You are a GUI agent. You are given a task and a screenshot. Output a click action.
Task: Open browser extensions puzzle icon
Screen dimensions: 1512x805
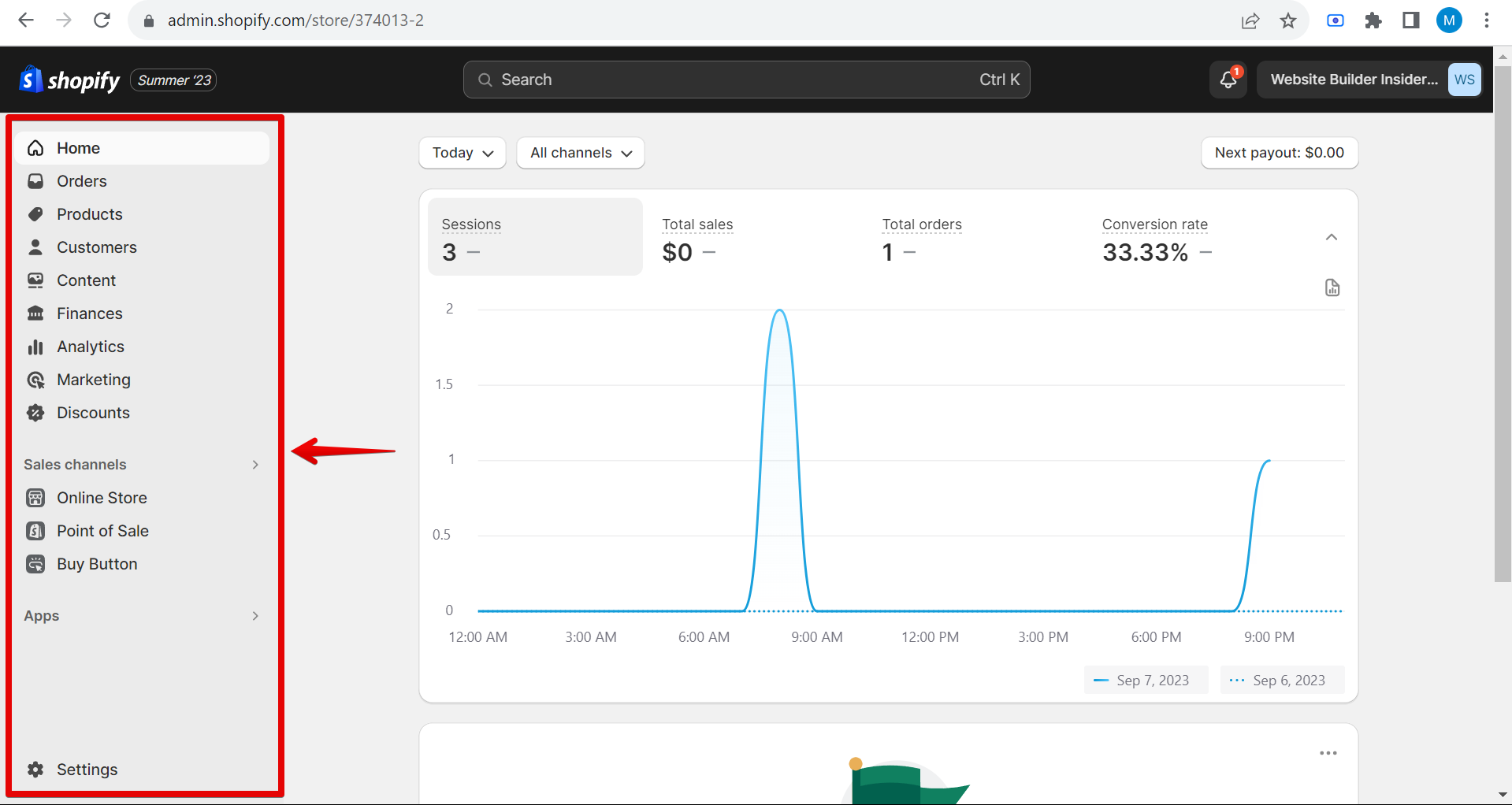[1373, 20]
